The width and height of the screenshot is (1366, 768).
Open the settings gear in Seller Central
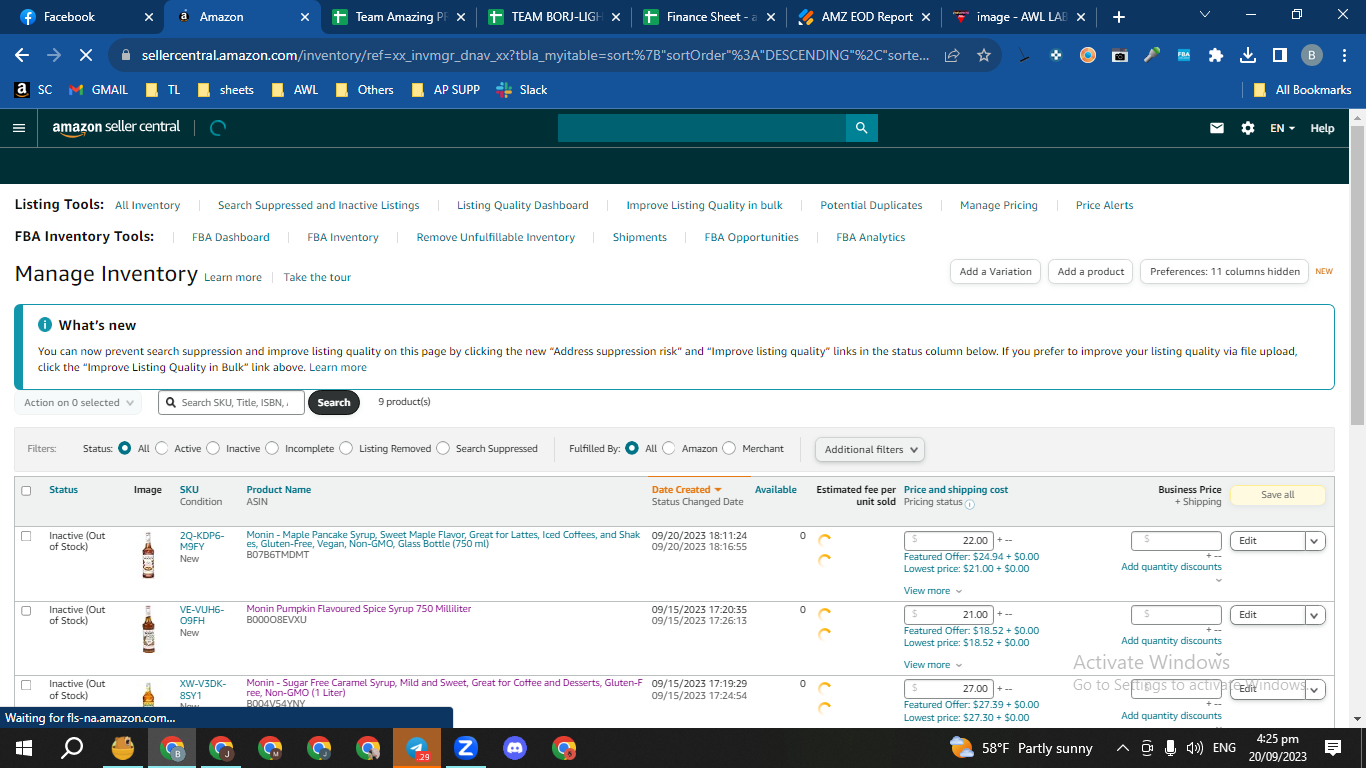[1247, 128]
